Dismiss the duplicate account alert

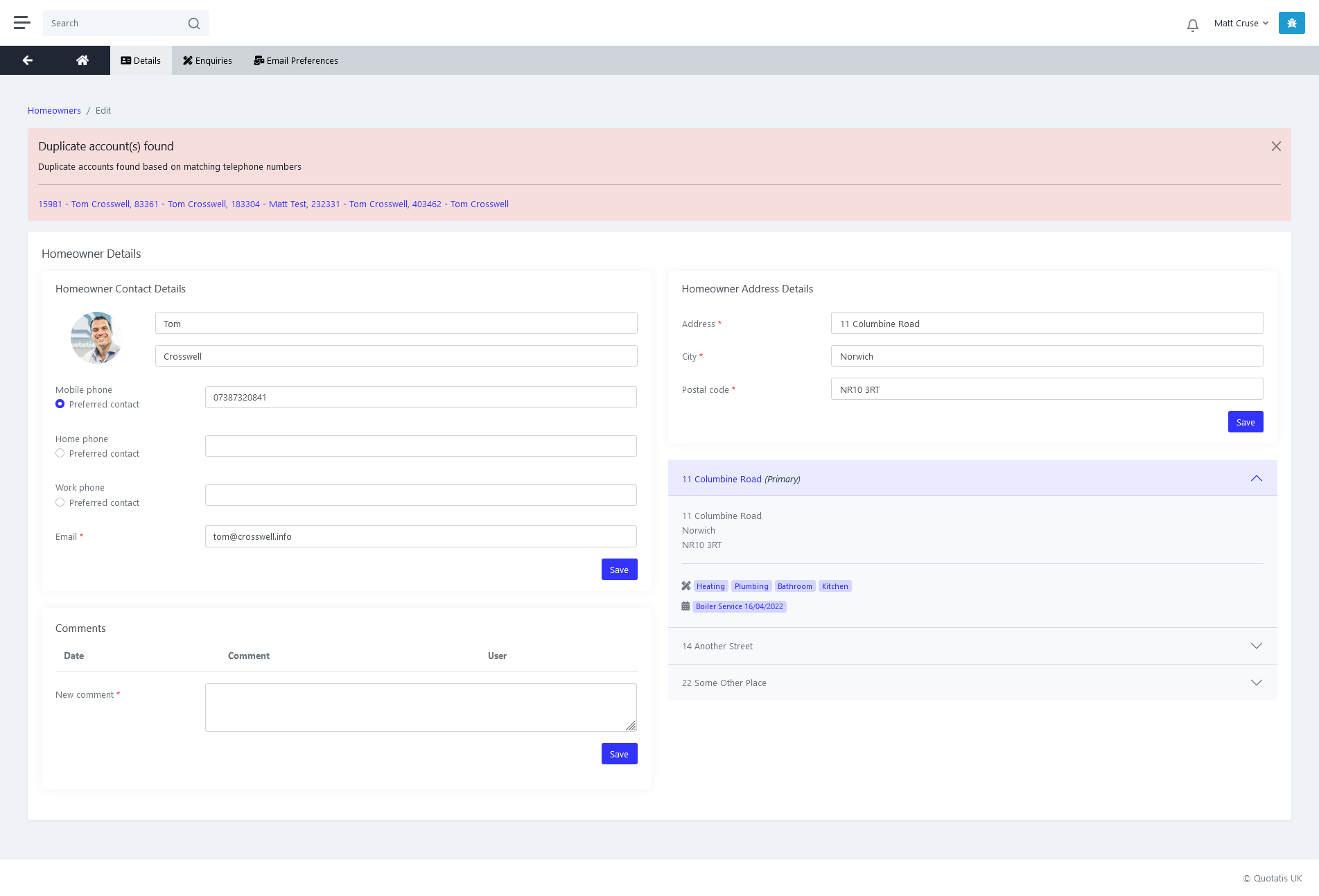(x=1275, y=146)
